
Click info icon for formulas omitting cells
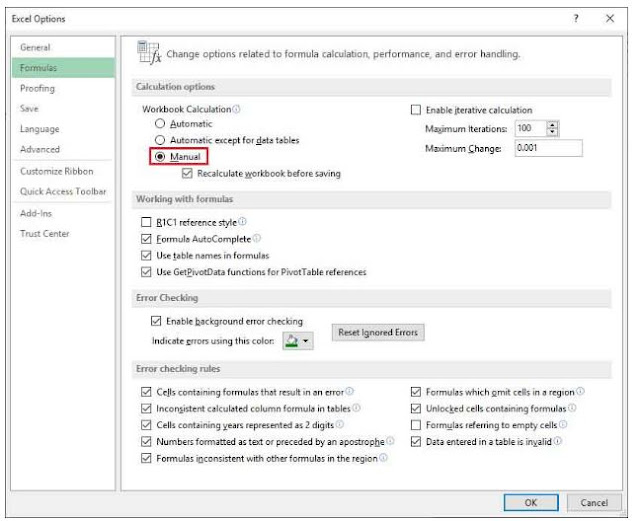point(580,391)
